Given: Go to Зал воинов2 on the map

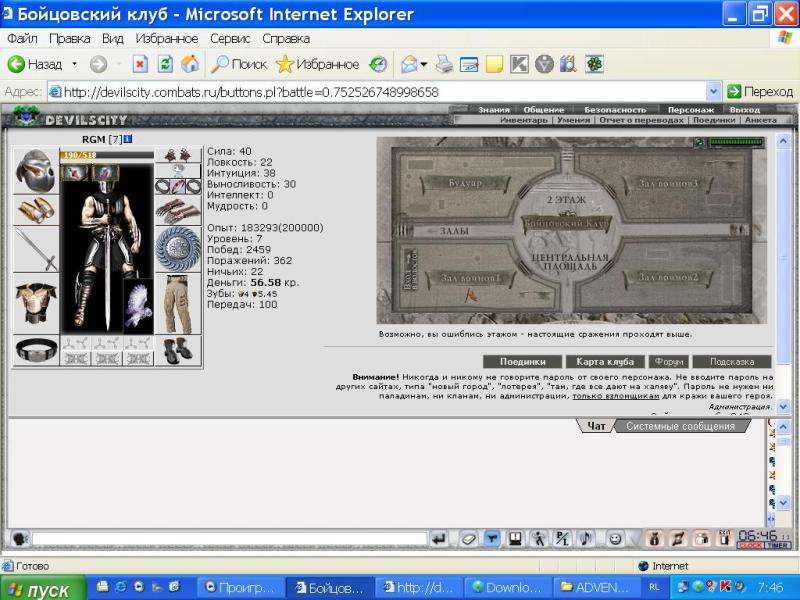Looking at the screenshot, I should click(667, 277).
